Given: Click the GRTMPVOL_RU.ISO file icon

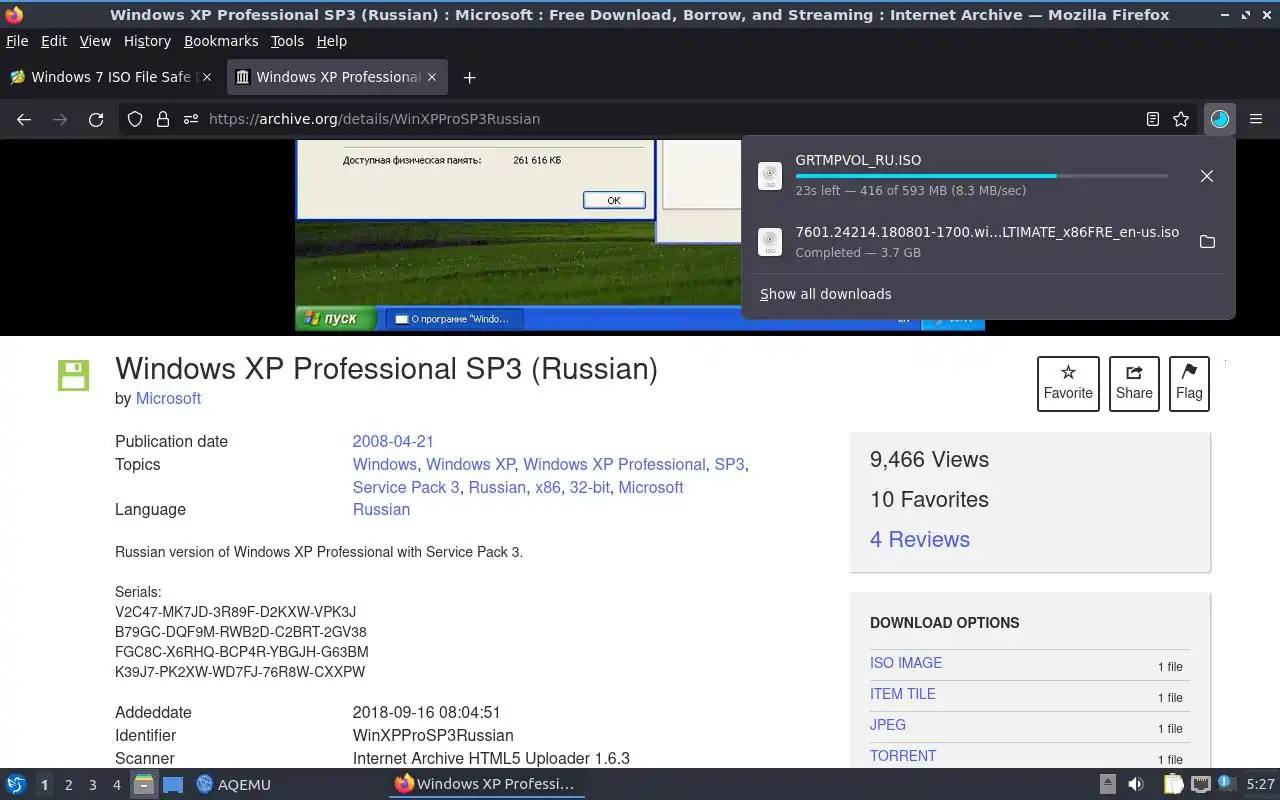Looking at the screenshot, I should pyautogui.click(x=770, y=176).
